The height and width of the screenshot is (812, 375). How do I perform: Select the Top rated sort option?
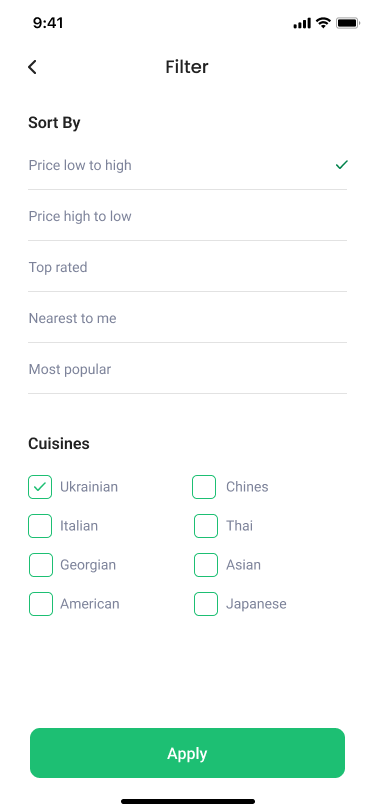pyautogui.click(x=188, y=267)
